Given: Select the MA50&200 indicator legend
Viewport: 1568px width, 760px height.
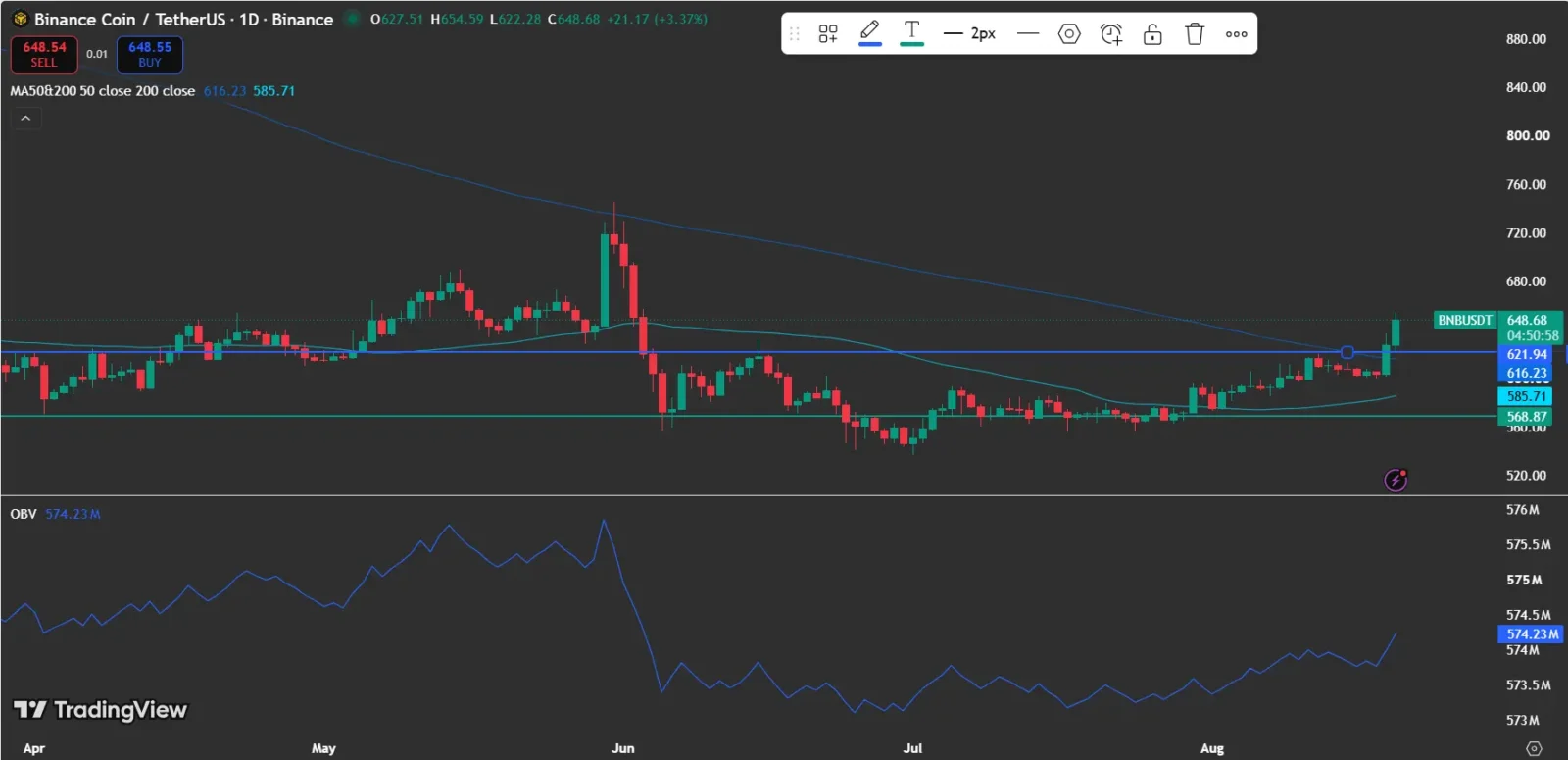Looking at the screenshot, I should (x=103, y=91).
